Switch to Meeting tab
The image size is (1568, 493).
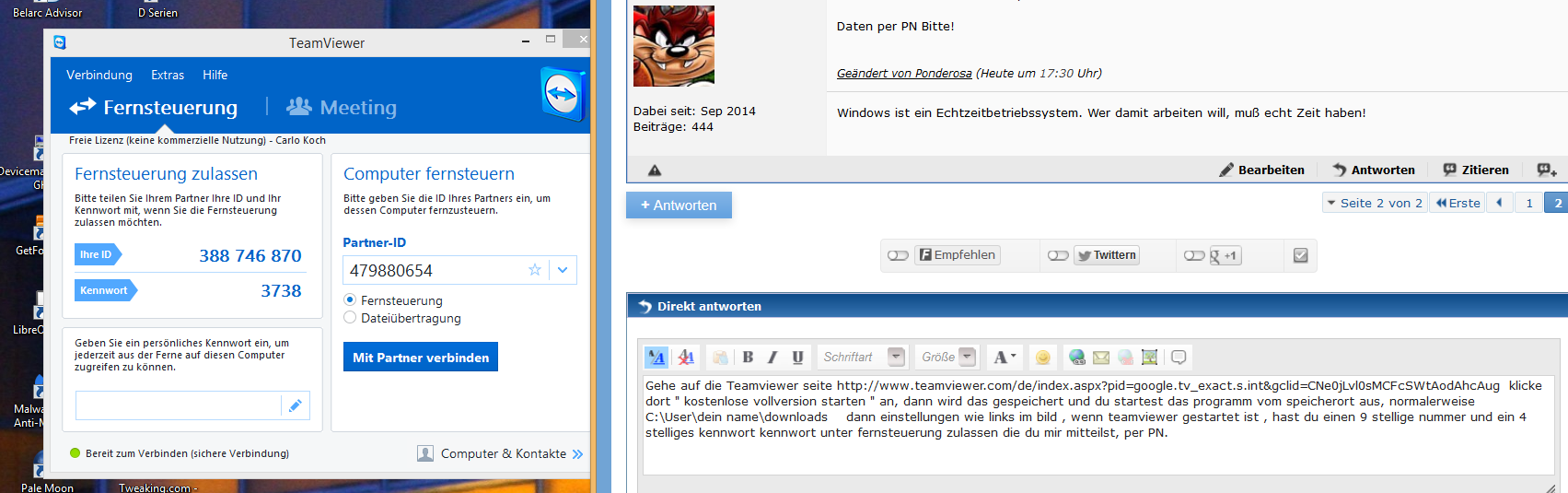342,107
